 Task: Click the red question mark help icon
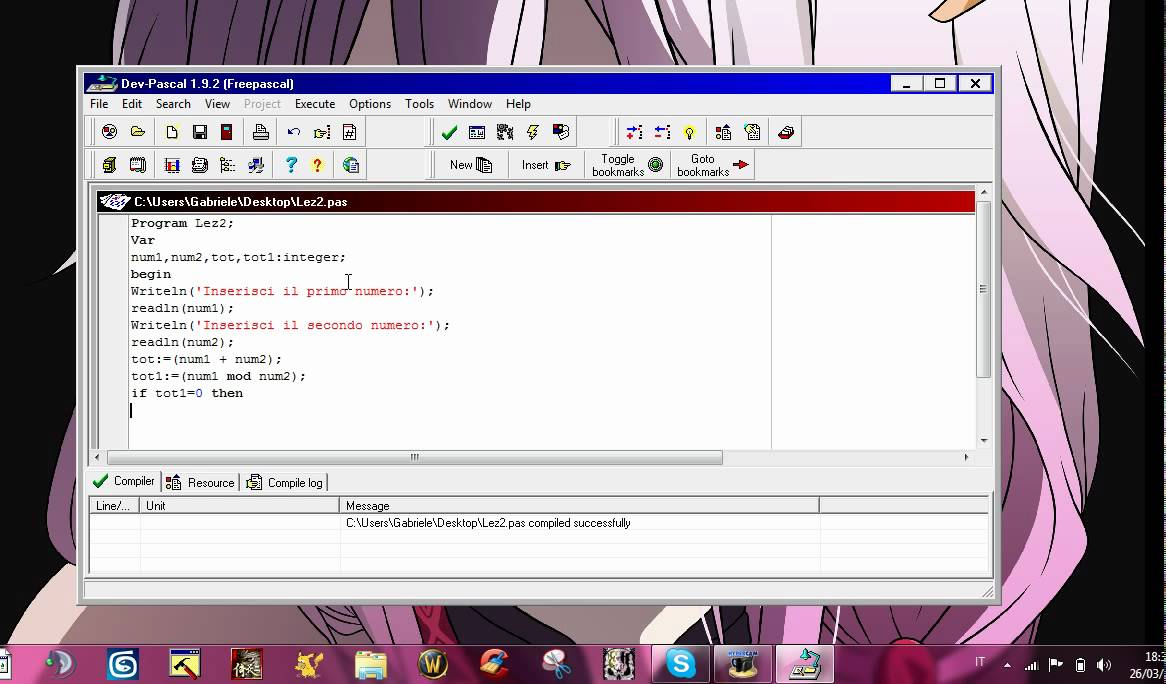tap(318, 165)
